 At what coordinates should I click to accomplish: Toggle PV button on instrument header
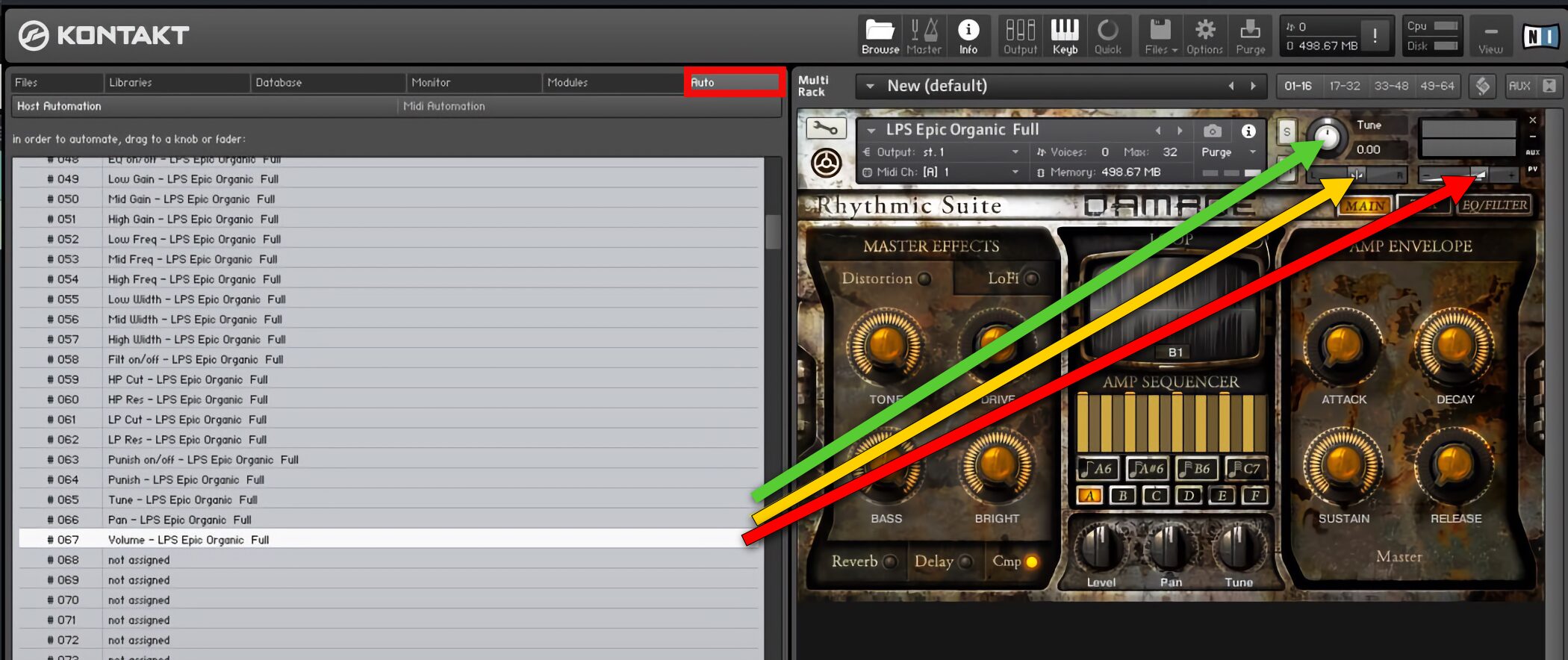click(1532, 169)
